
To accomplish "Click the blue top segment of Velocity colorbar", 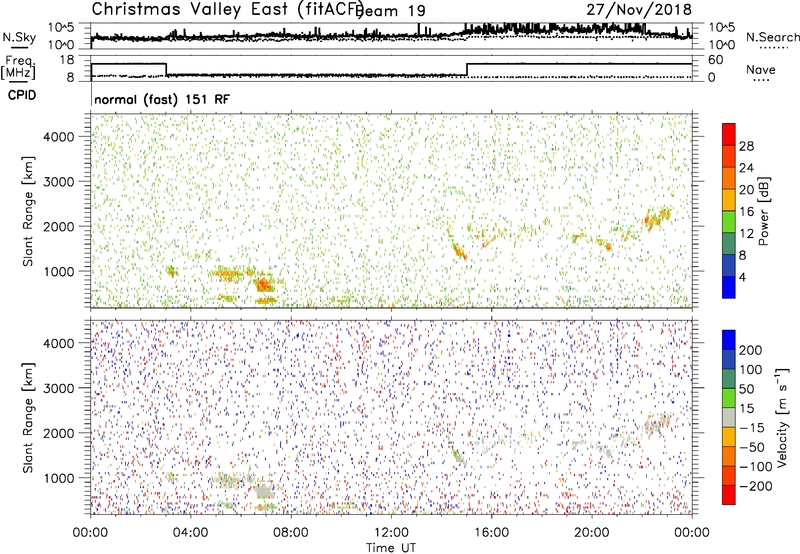I will coord(729,340).
